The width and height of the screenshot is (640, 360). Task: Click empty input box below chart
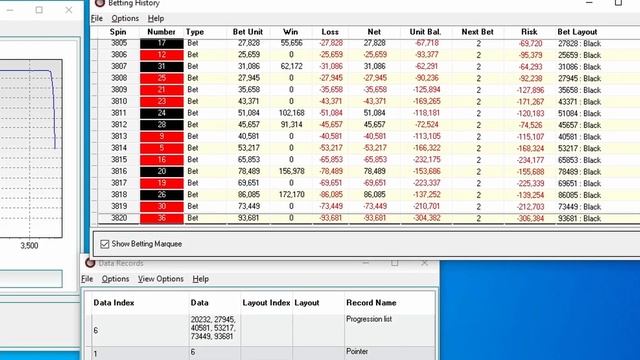[31, 279]
